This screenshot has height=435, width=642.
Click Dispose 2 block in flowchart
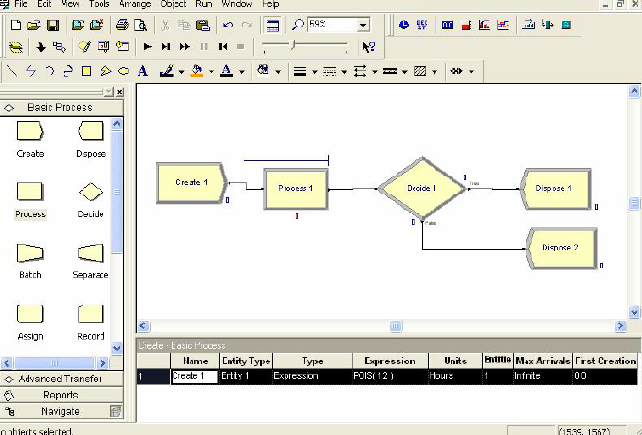click(560, 248)
